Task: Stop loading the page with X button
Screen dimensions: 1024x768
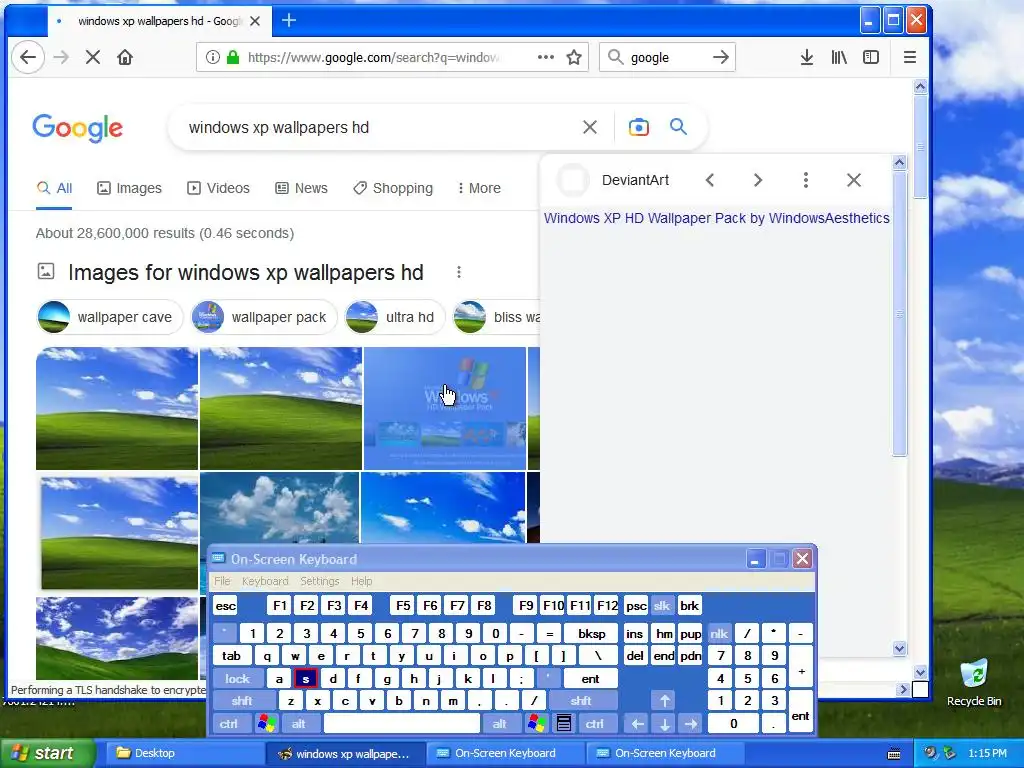Action: [x=93, y=57]
